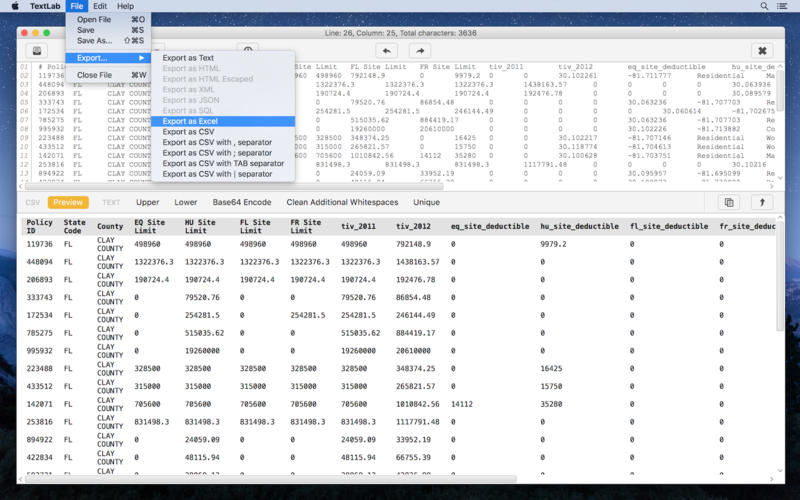Click Policy ID cell 333743
Screen dimensions: 800x500
click(39, 297)
